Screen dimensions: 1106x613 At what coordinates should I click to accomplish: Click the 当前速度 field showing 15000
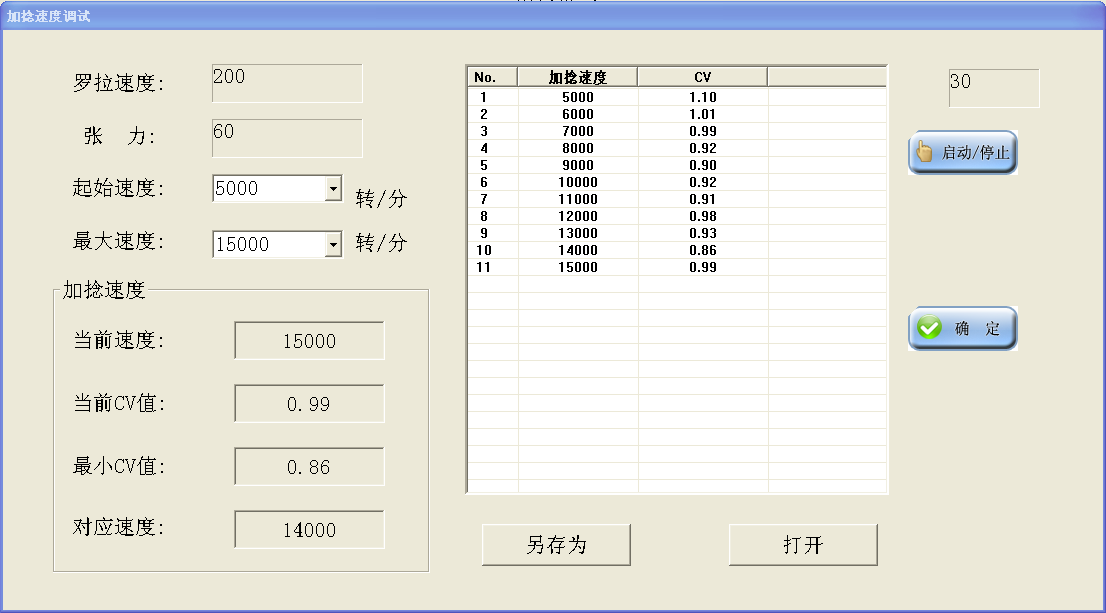tap(309, 341)
